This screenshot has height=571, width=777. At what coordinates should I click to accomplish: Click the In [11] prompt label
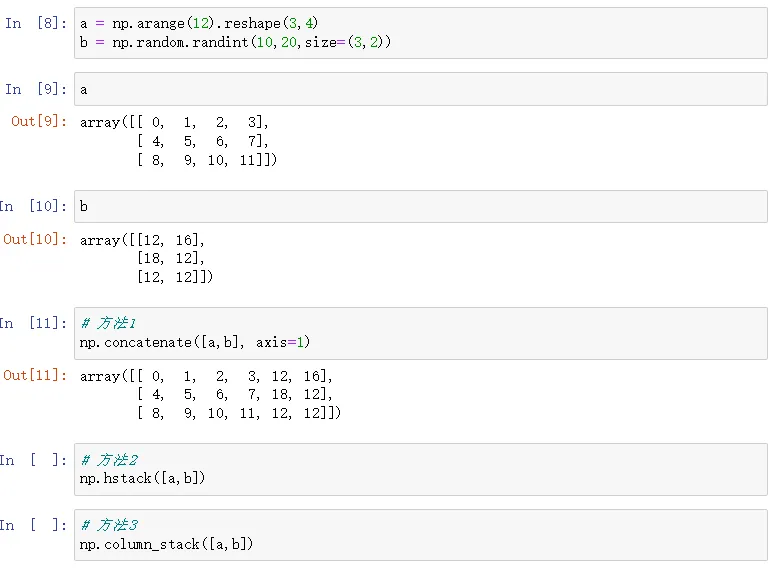34,323
